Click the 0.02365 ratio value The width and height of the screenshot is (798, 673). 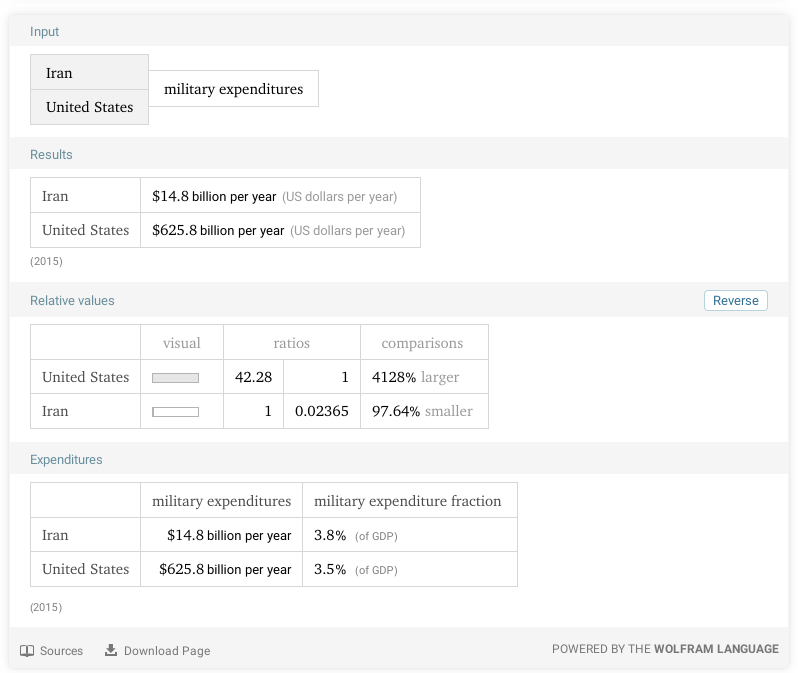pyautogui.click(x=322, y=411)
